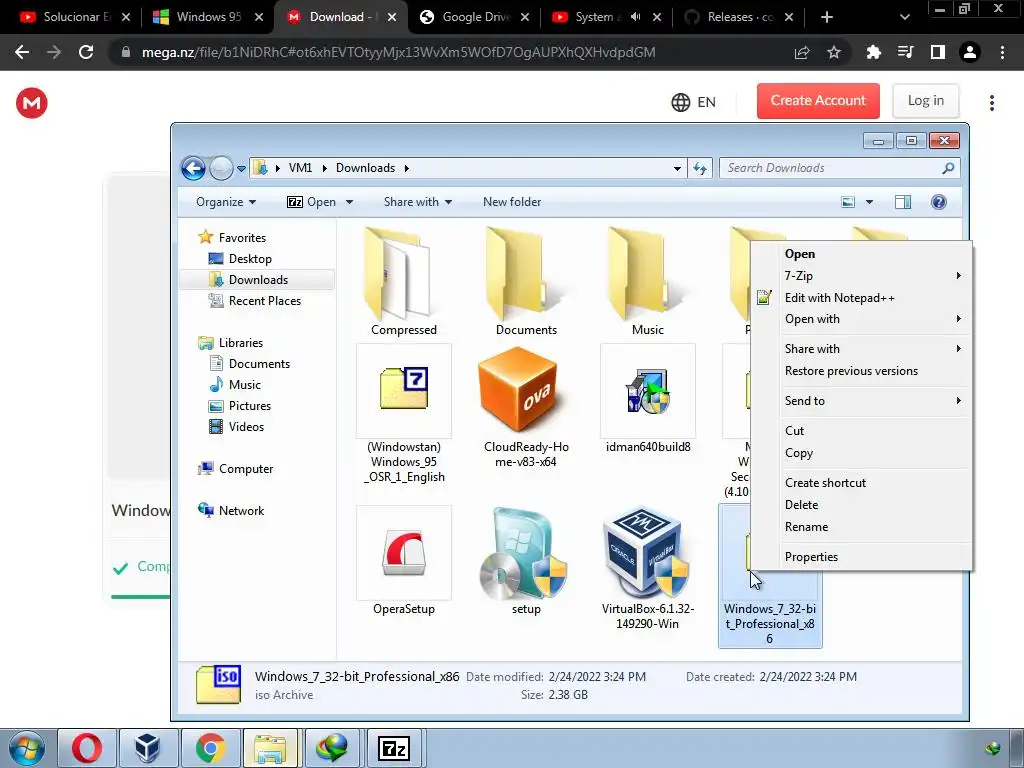Click the Explorer forward navigation arrow
The image size is (1024, 768).
point(221,168)
